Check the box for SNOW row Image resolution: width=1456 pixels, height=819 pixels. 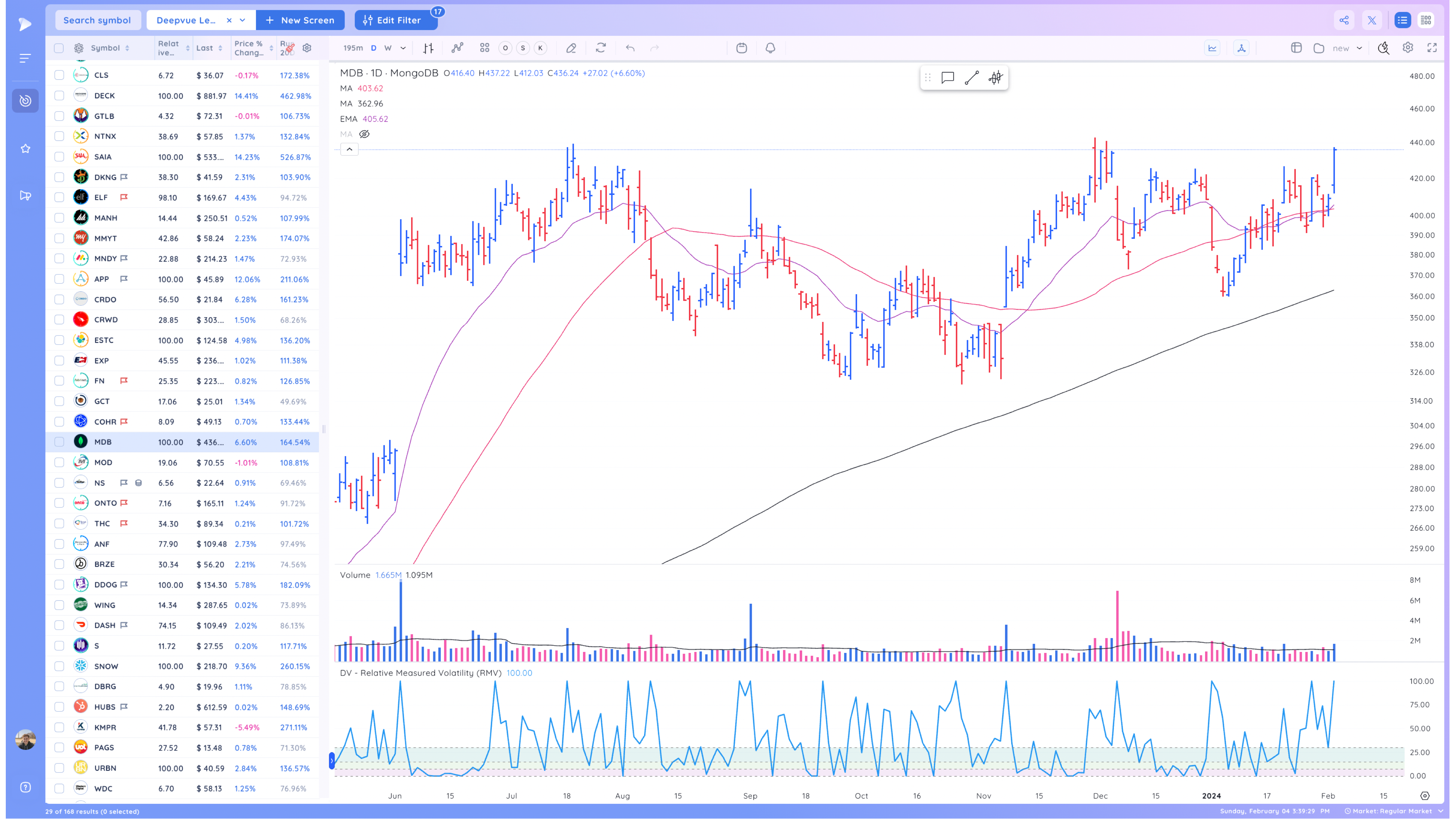point(59,666)
